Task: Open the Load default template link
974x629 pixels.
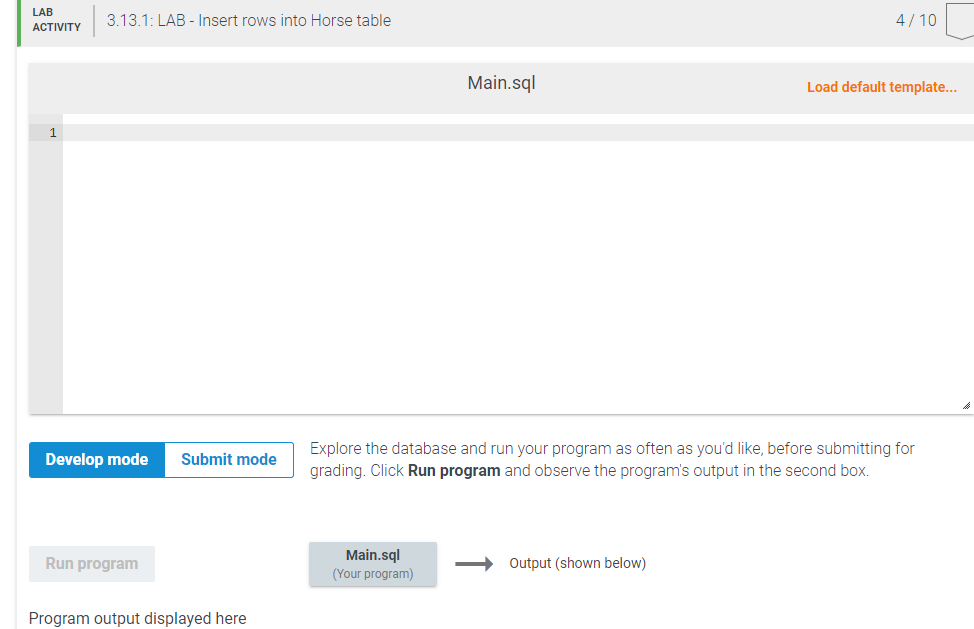Action: coord(881,87)
